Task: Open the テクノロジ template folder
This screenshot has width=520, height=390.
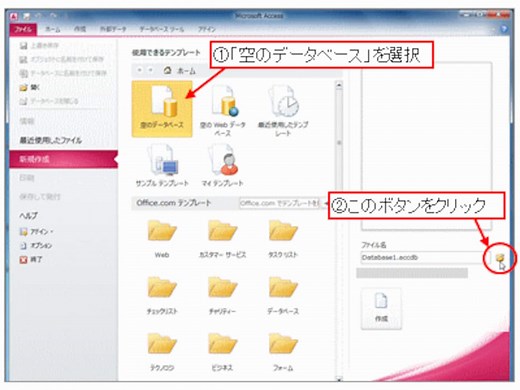Action: point(162,352)
